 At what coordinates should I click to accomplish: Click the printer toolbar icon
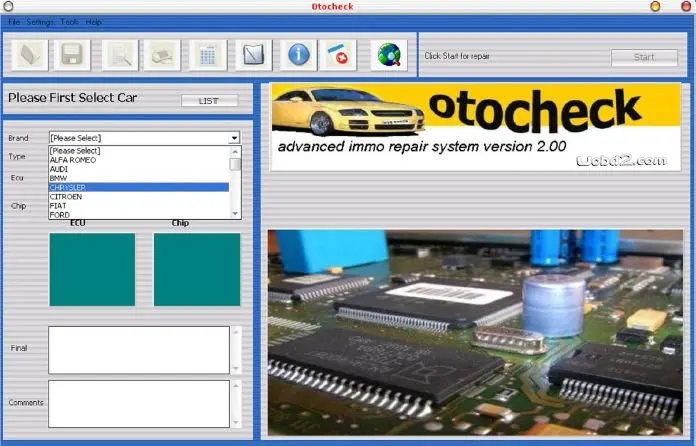162,55
